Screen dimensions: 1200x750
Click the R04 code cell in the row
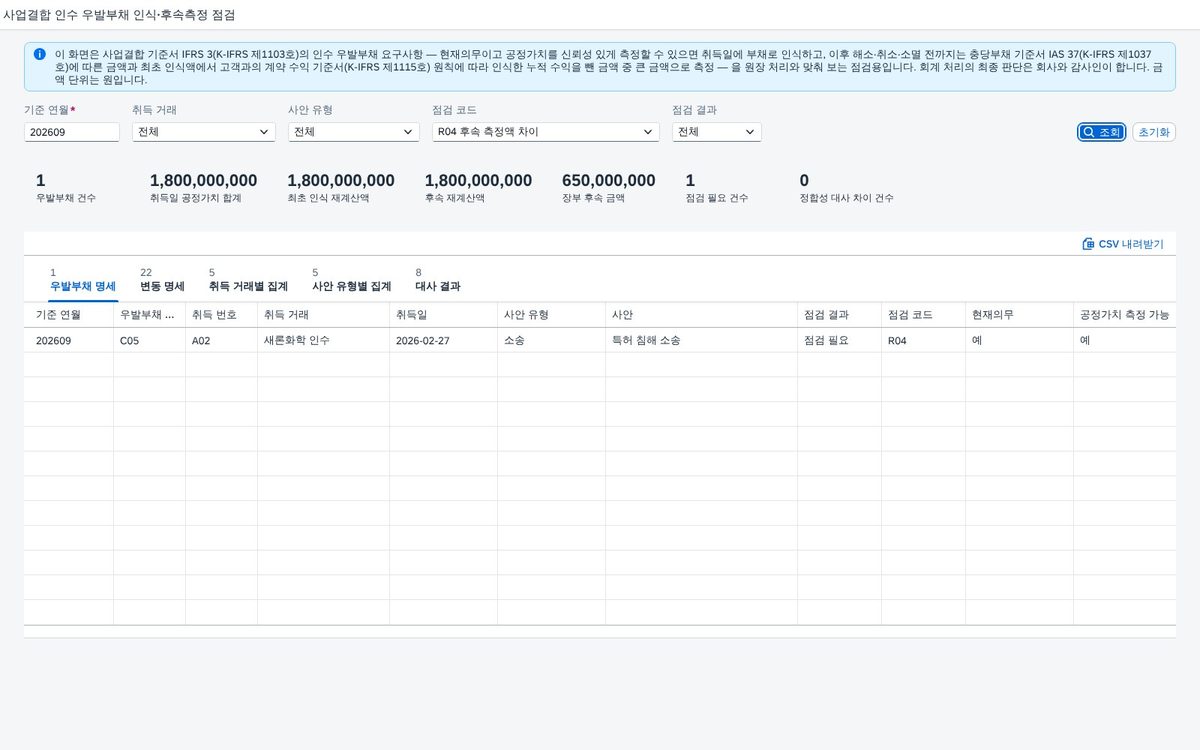(923, 340)
